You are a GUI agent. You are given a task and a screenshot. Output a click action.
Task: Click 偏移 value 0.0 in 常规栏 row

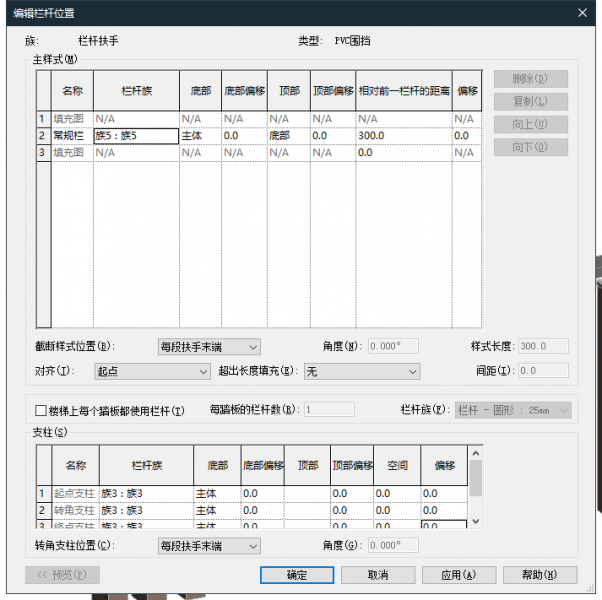(467, 136)
